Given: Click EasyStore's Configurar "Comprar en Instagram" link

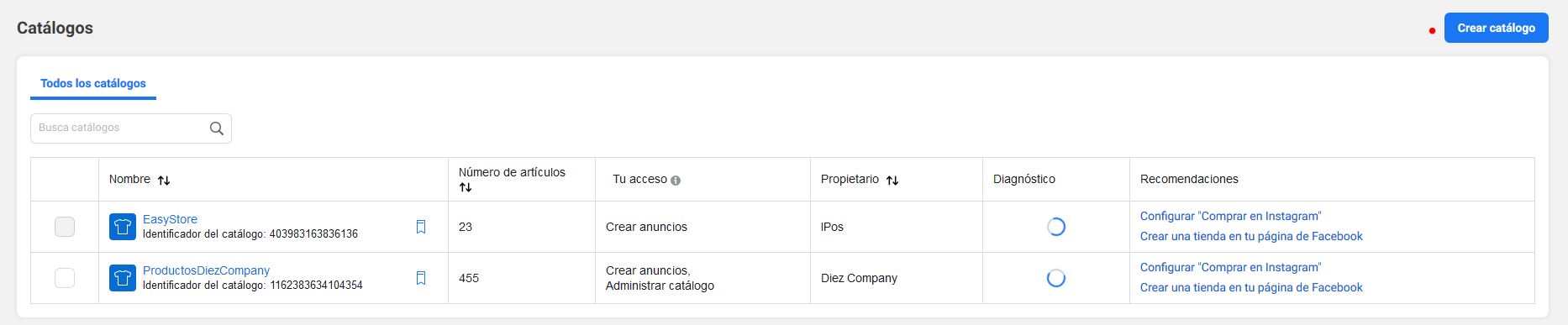Looking at the screenshot, I should click(1230, 216).
